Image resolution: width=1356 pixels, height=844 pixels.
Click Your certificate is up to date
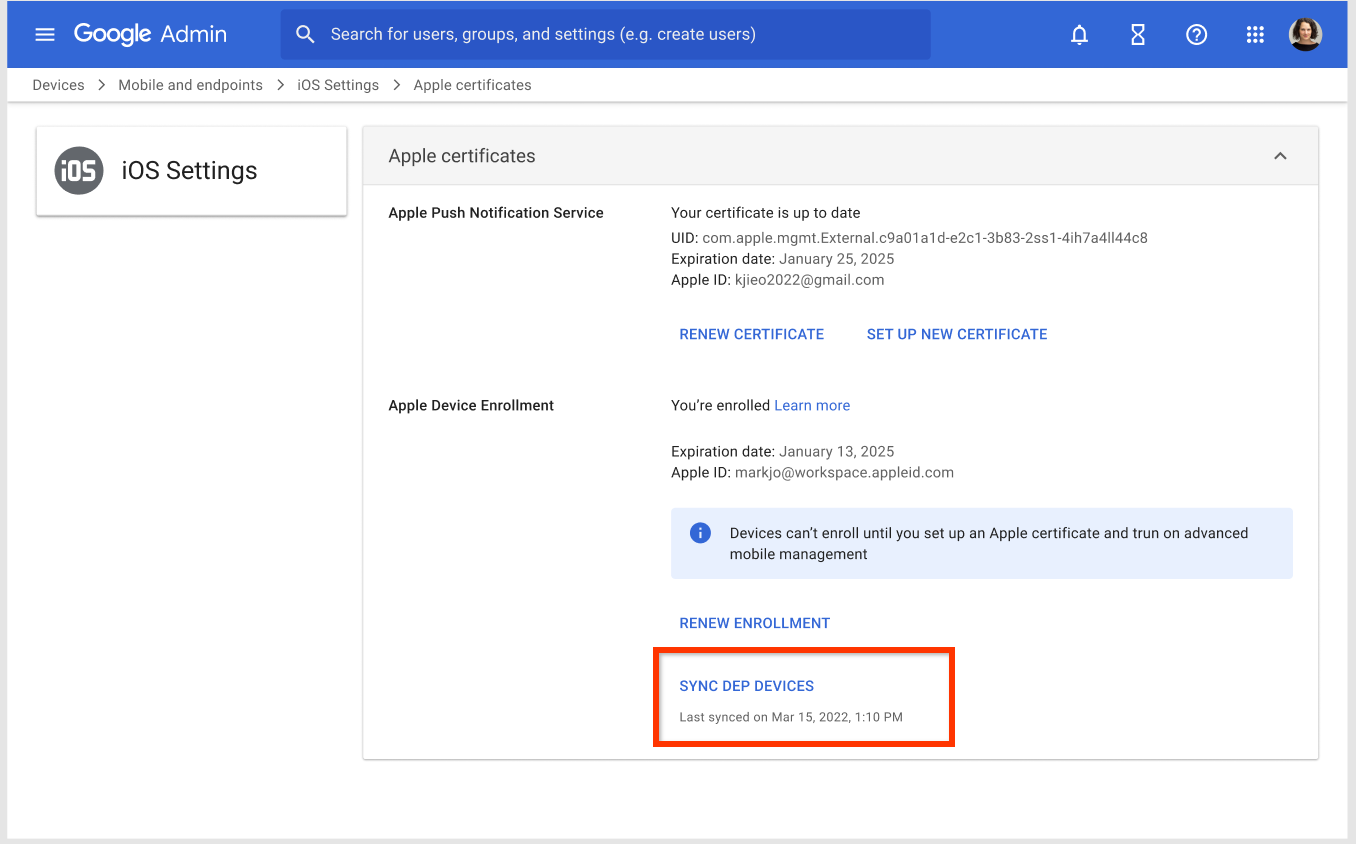click(766, 213)
